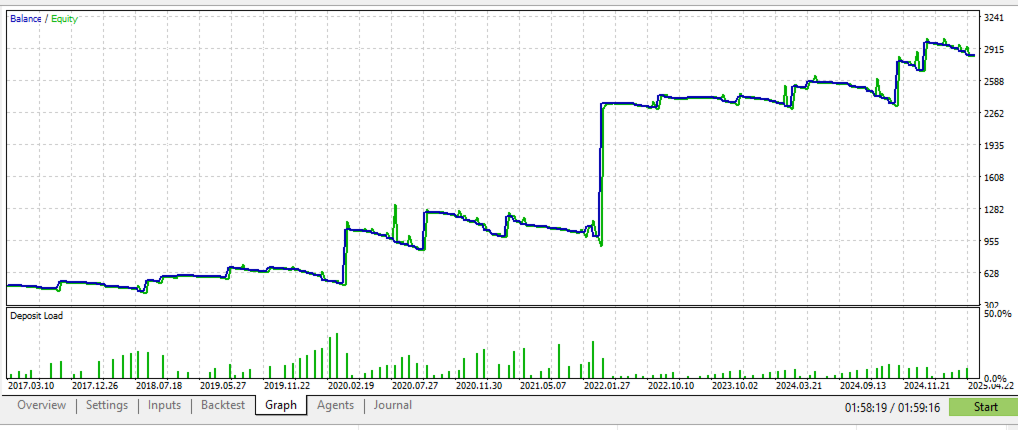This screenshot has height=430, width=1018.
Task: Click the 2021.05.07 date label
Action: (544, 385)
